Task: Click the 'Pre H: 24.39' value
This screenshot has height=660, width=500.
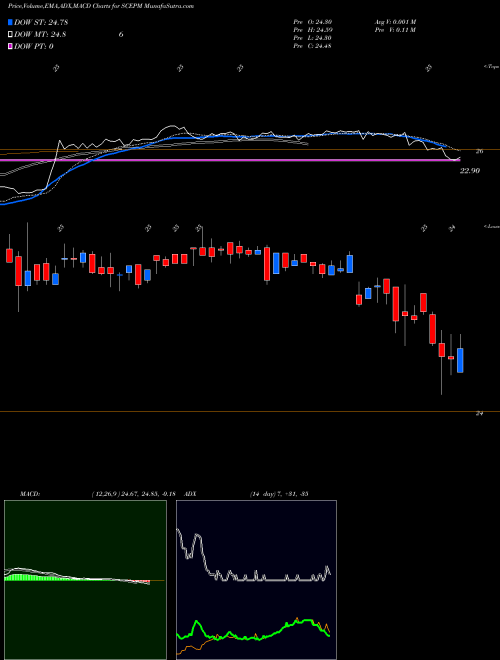Action: coord(312,30)
